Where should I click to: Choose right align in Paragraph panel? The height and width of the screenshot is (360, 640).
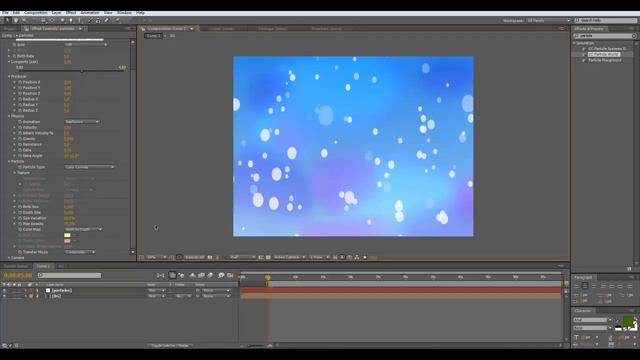coord(593,286)
